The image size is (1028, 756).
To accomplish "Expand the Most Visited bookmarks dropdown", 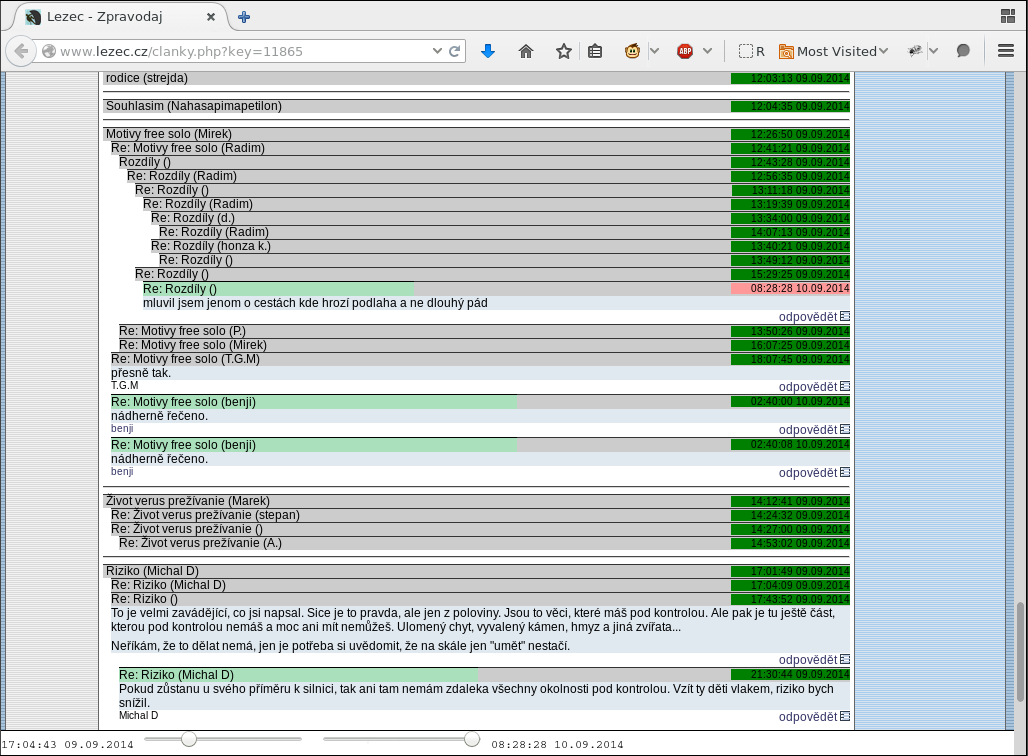I will click(834, 51).
